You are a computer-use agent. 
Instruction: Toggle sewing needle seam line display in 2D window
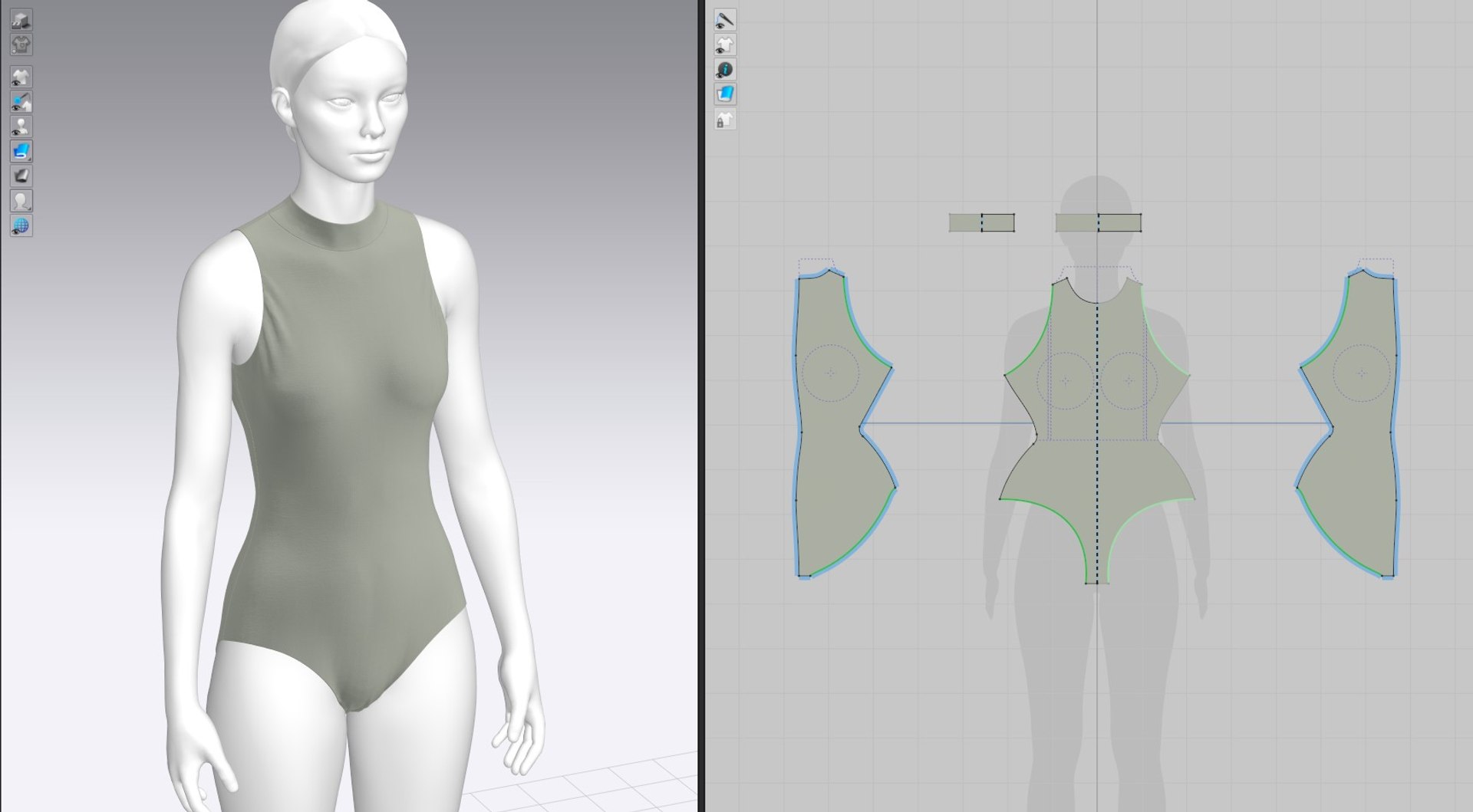coord(725,20)
